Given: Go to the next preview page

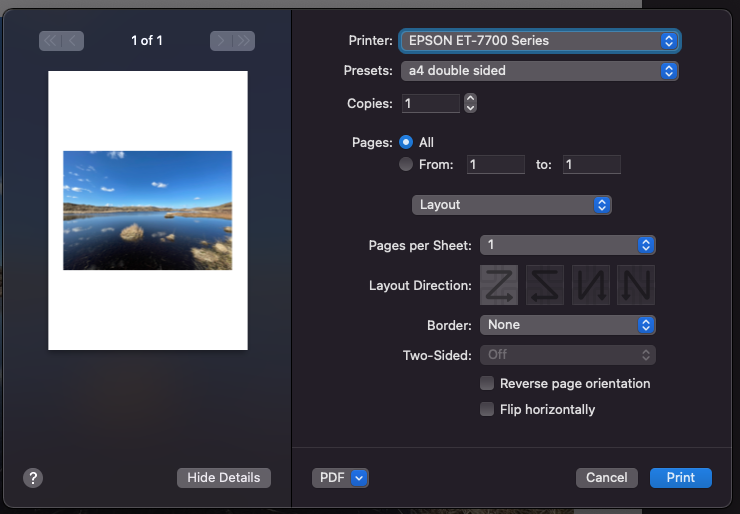Looking at the screenshot, I should (x=221, y=41).
